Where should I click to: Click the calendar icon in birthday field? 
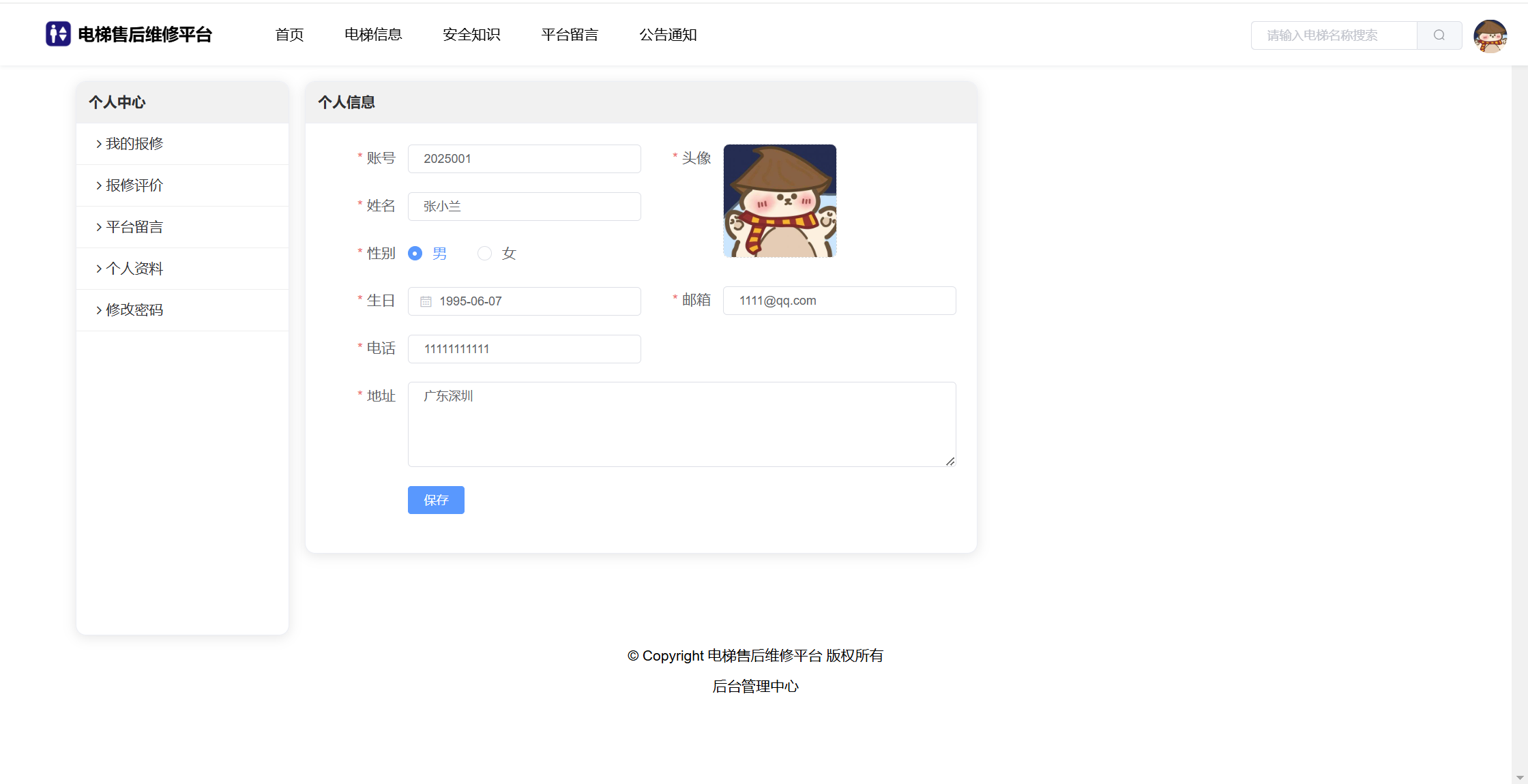click(426, 301)
